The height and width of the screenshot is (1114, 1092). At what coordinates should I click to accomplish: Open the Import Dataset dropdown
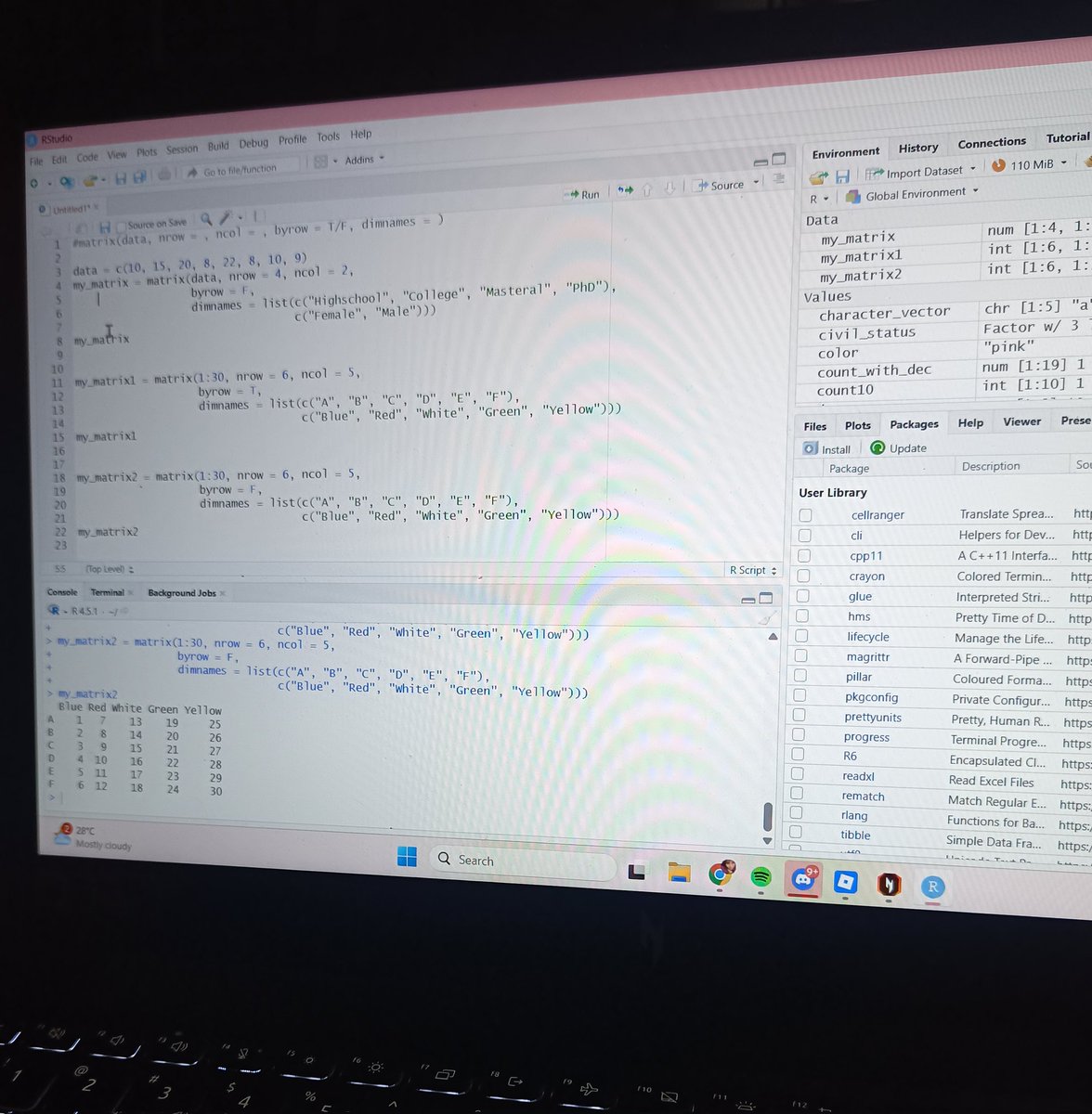(921, 172)
